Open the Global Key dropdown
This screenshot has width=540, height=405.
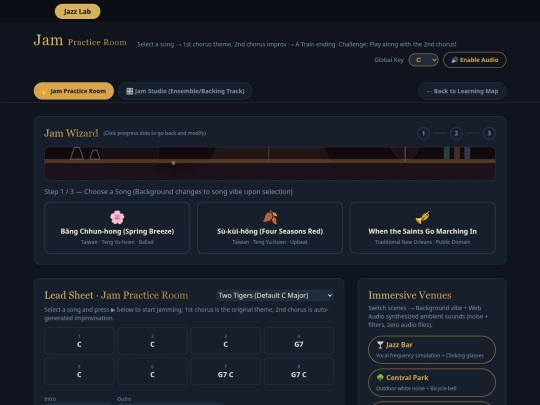click(x=423, y=60)
